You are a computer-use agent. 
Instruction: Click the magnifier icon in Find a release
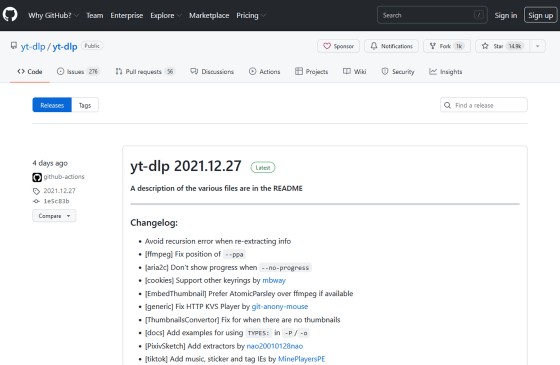(447, 105)
